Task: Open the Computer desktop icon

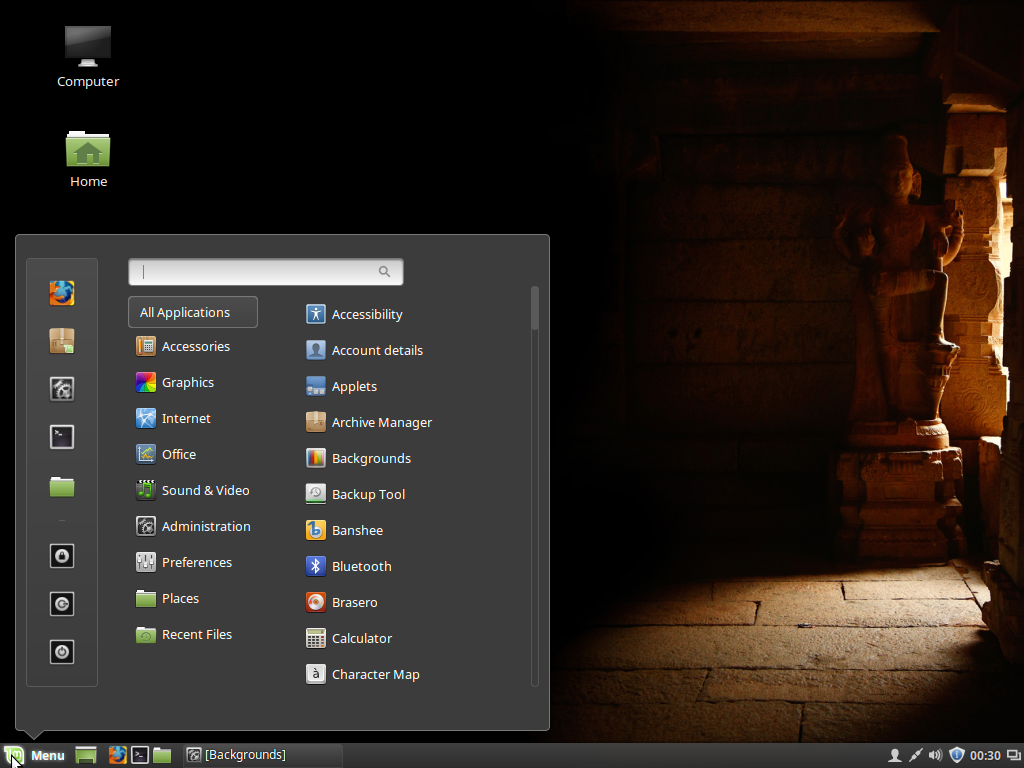Action: pos(88,57)
